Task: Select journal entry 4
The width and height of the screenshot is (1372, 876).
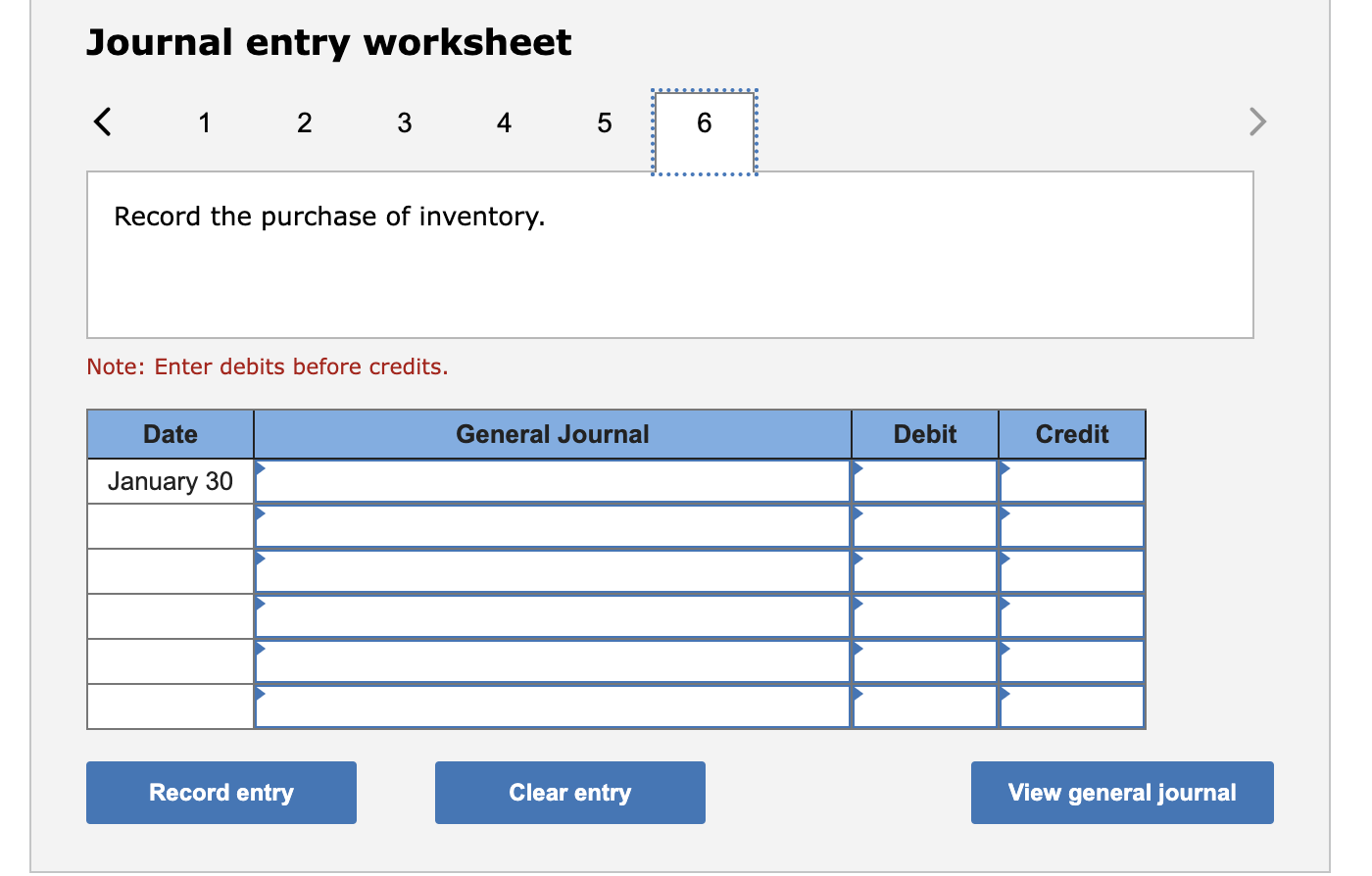Action: point(504,122)
